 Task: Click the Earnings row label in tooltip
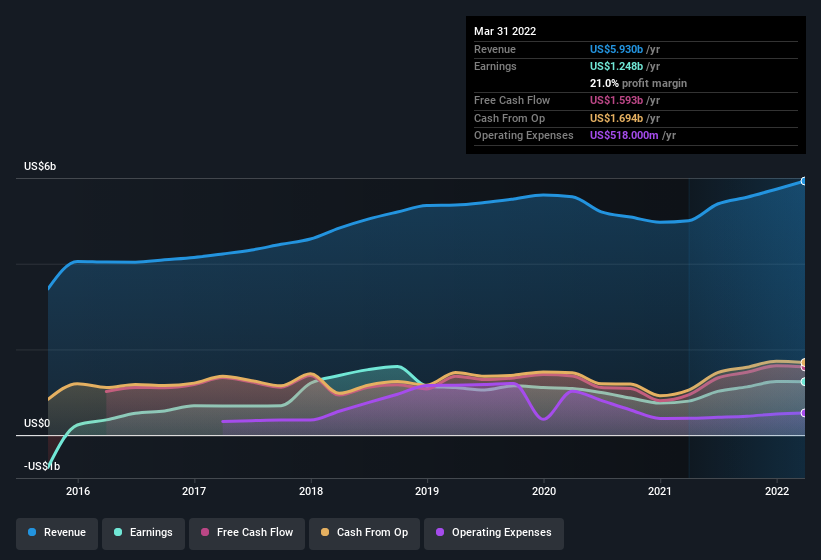point(495,66)
